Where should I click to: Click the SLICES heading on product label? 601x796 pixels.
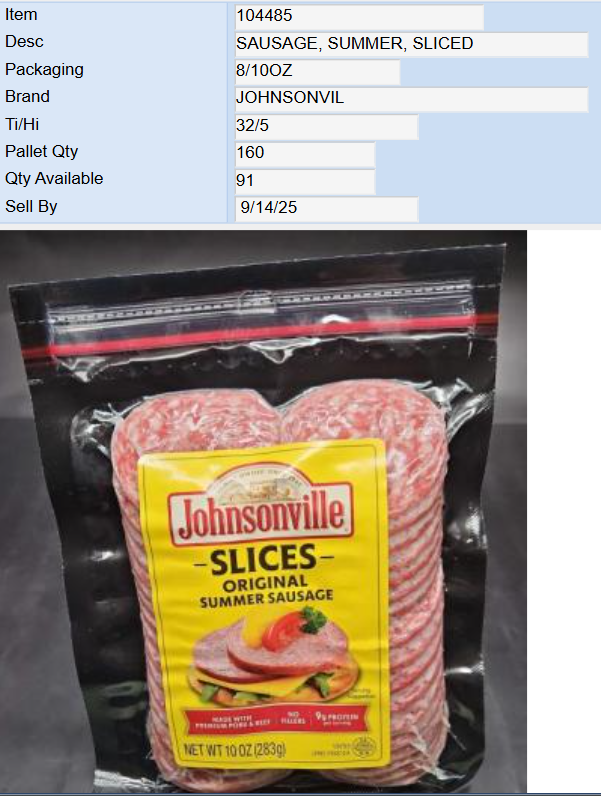point(264,560)
